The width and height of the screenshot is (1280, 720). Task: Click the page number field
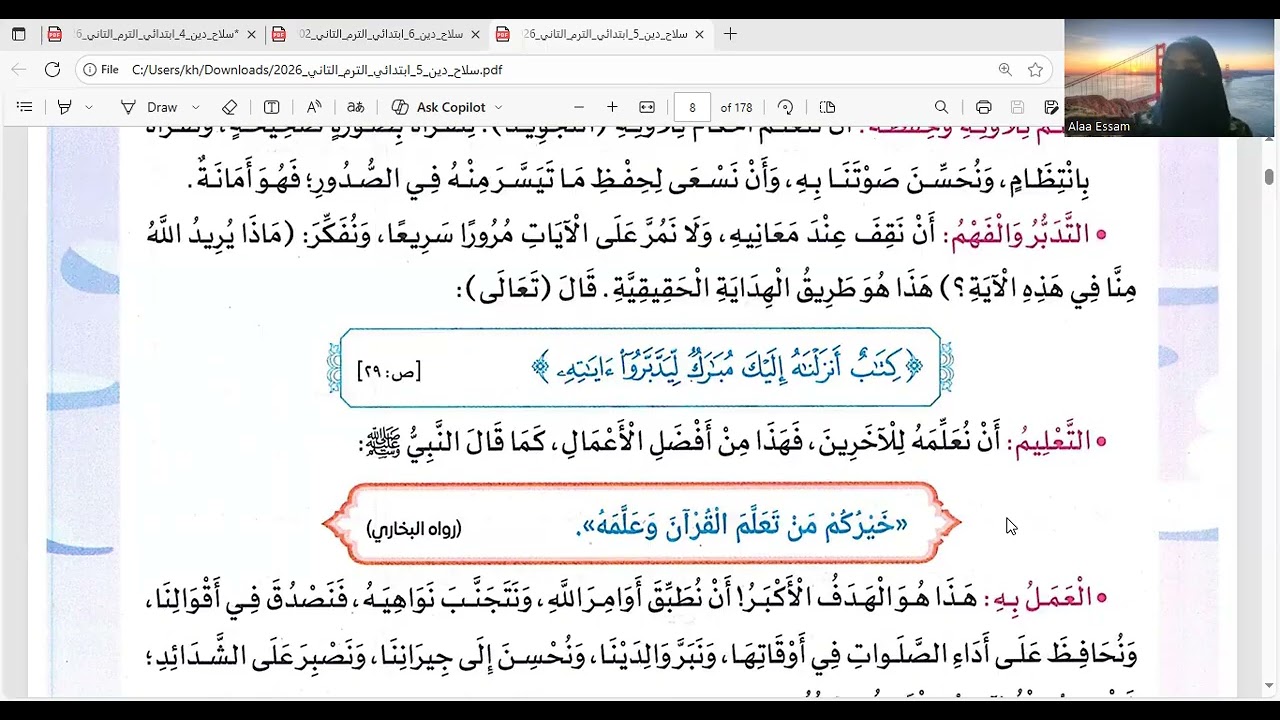tap(692, 107)
